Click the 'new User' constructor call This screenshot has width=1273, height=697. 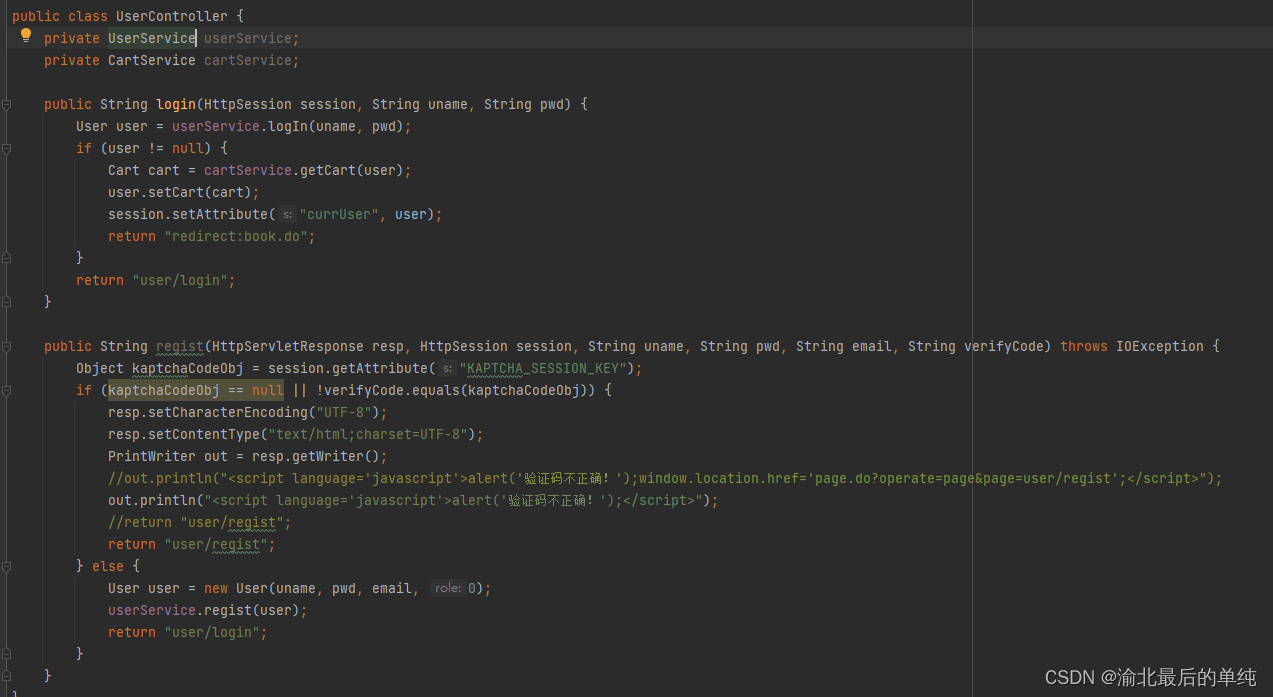[236, 588]
